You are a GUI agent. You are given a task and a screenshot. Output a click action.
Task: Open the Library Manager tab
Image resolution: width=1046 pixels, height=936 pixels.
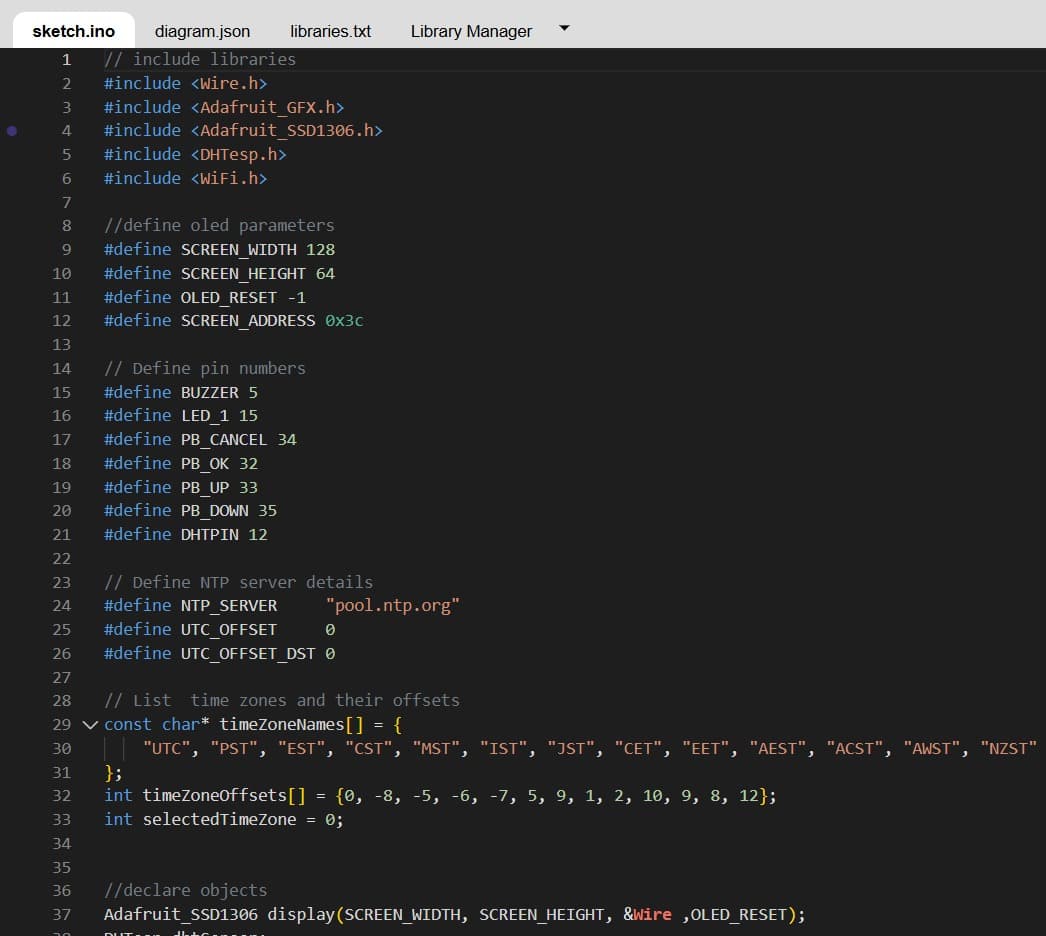point(471,31)
